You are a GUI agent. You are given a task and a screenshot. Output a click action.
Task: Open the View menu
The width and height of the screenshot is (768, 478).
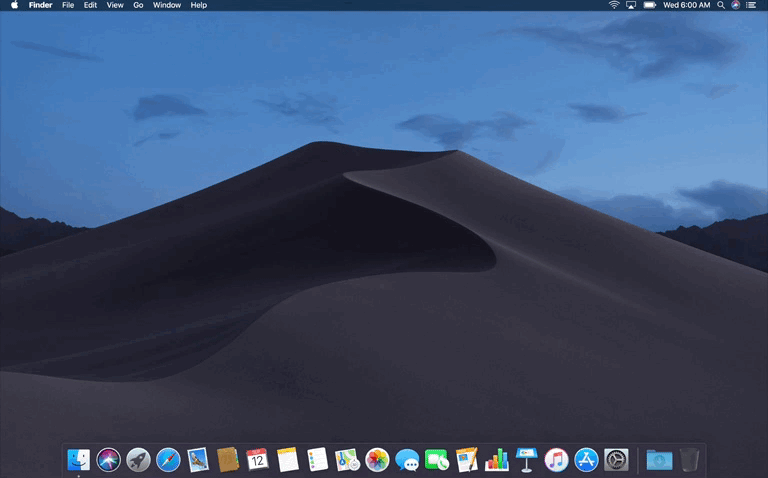click(x=115, y=5)
